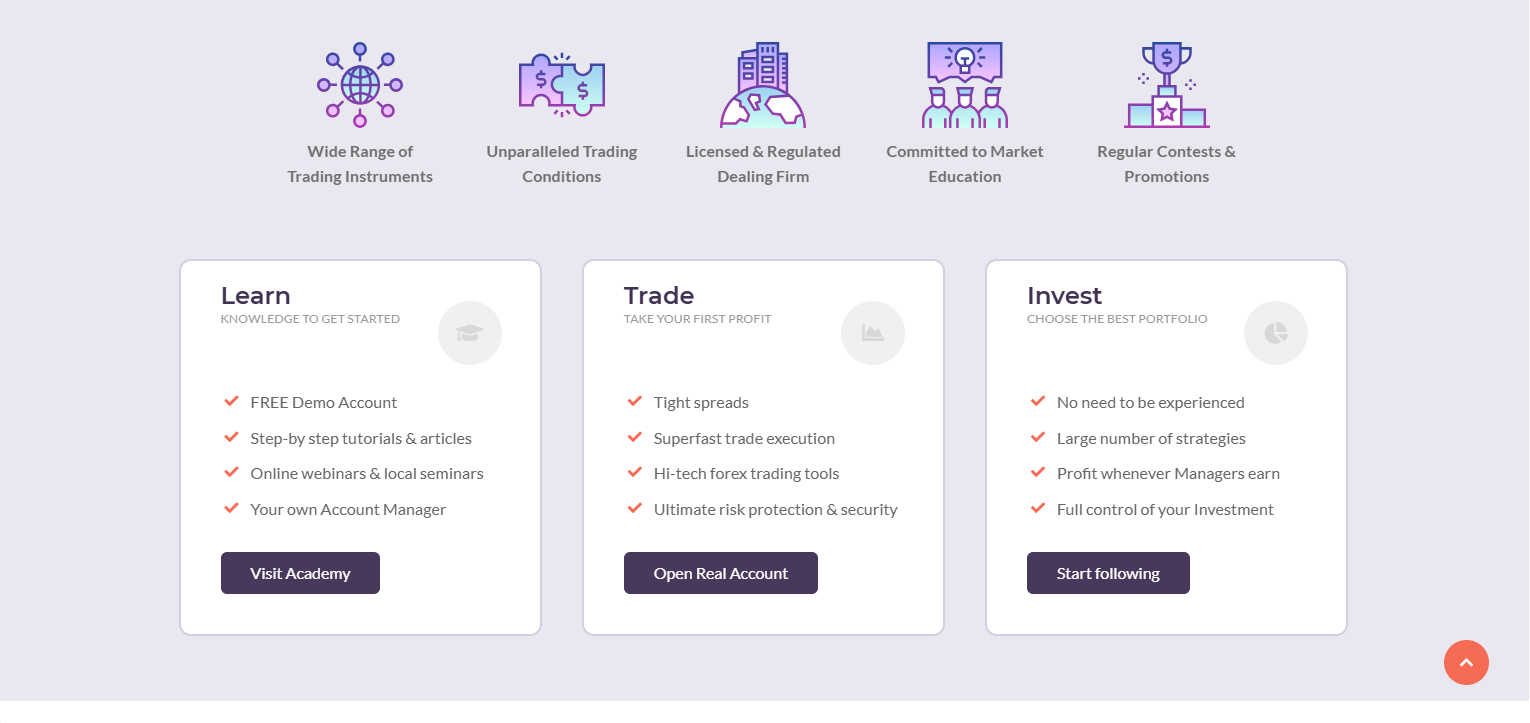Click the Licensed & Regulated Dealing Firm text
The width and height of the screenshot is (1530, 723).
tap(763, 164)
